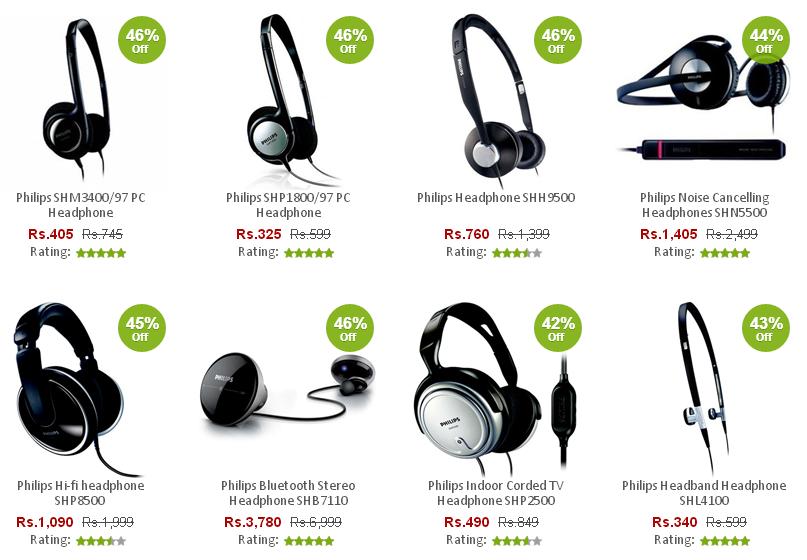
Task: Open Philips Headphone SHH9500 title link
Action: point(496,198)
